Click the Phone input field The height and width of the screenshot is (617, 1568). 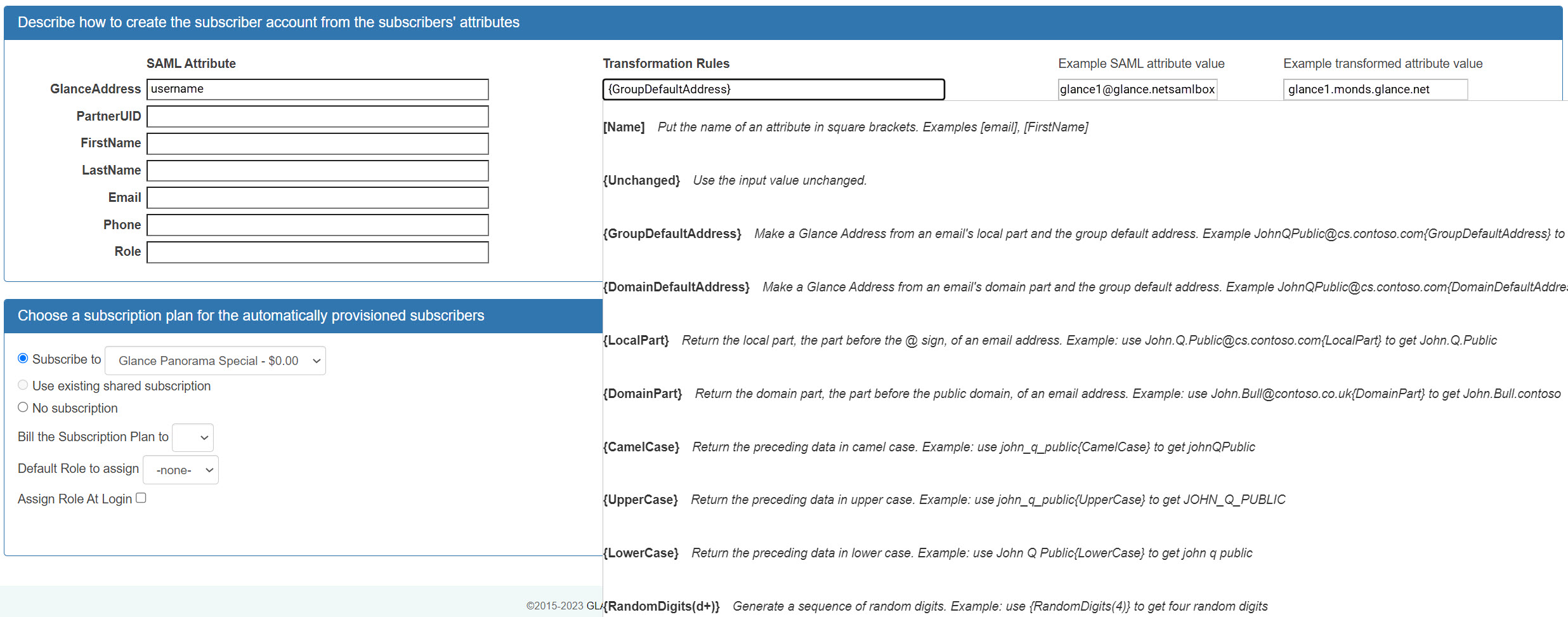coord(317,225)
